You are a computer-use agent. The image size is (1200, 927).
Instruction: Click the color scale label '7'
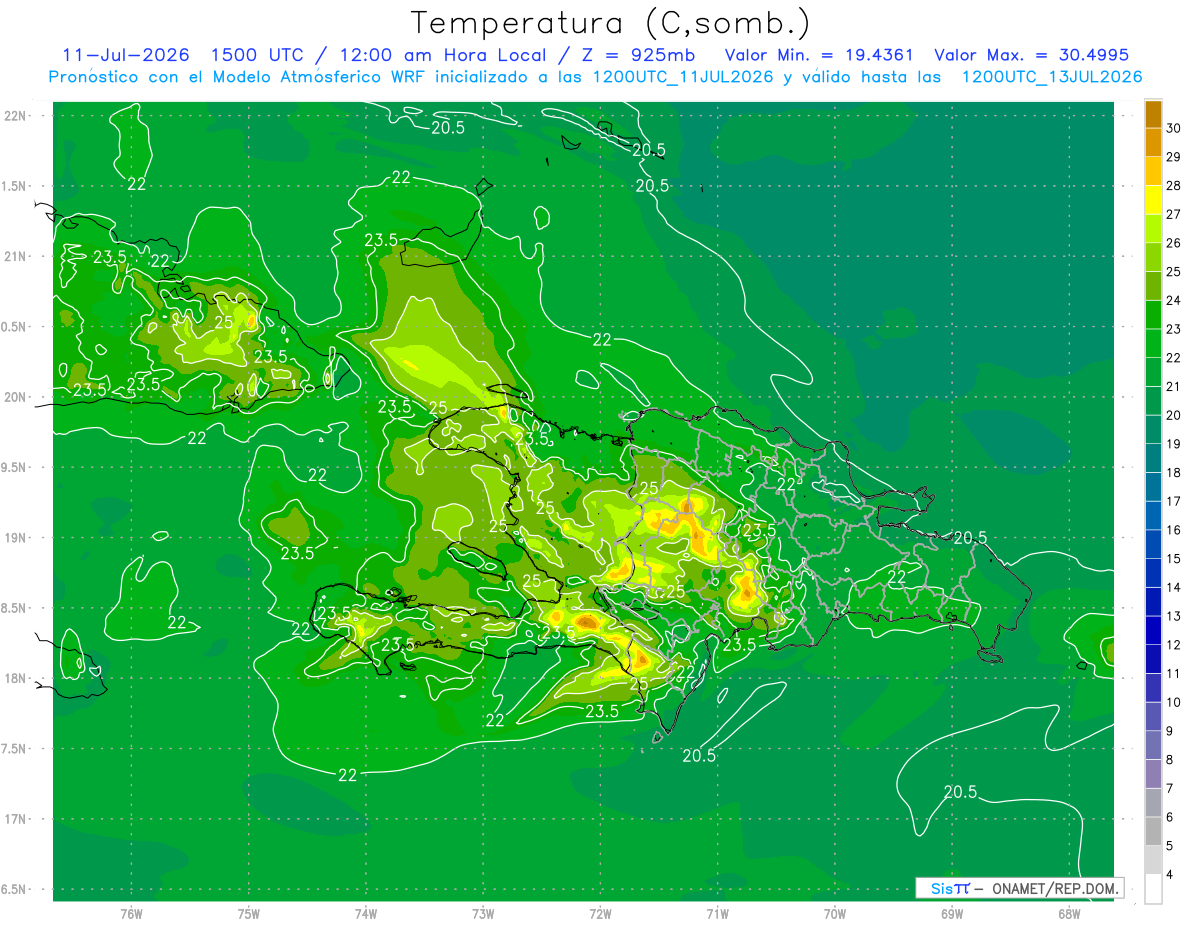tap(1170, 788)
